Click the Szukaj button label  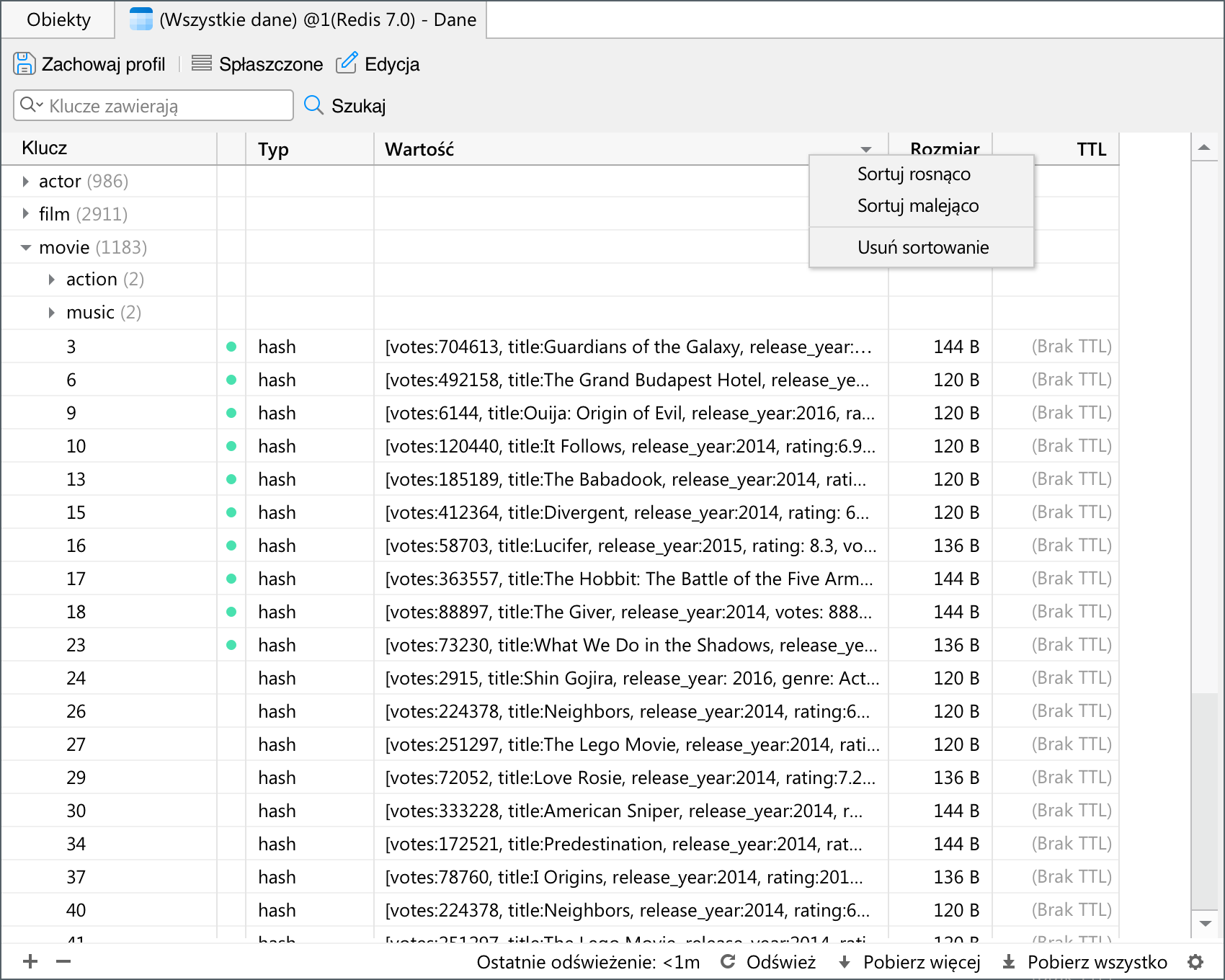pyautogui.click(x=358, y=106)
